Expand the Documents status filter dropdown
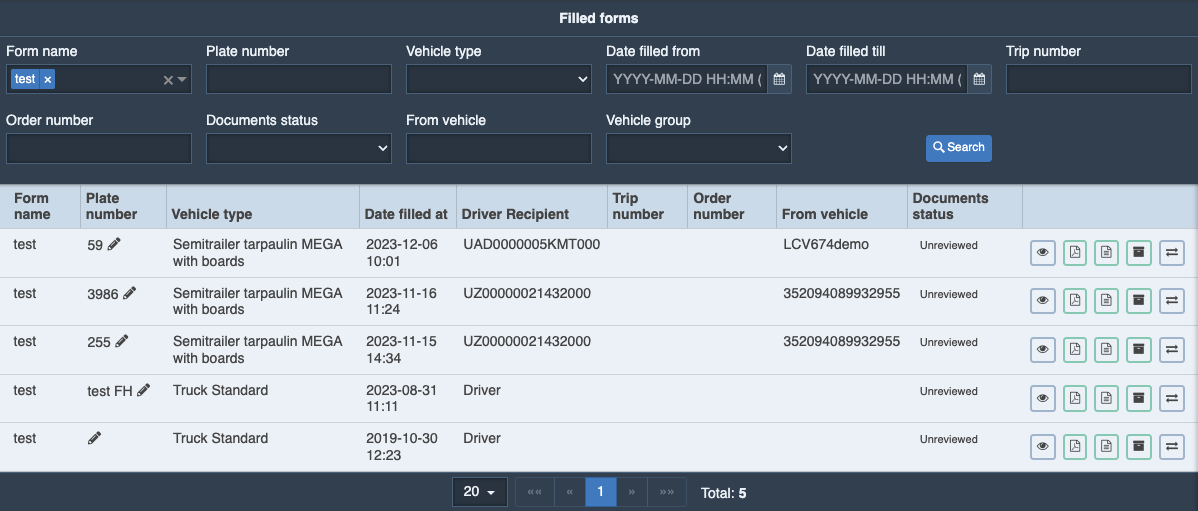Viewport: 1198px width, 511px height. [298, 148]
